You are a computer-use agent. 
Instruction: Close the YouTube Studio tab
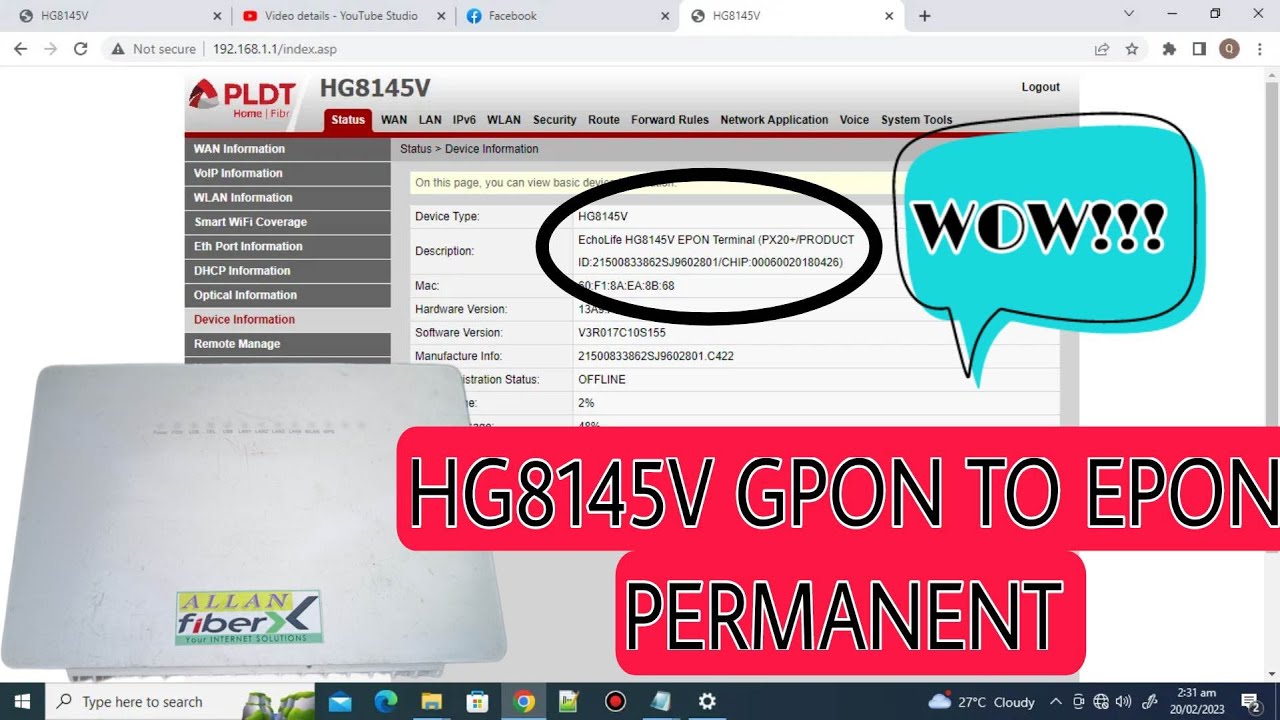click(442, 16)
